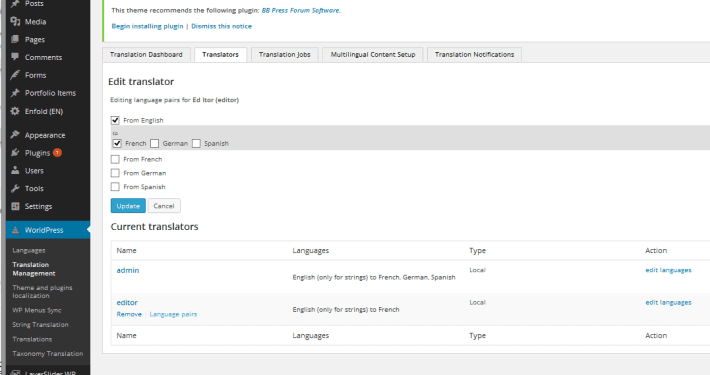The width and height of the screenshot is (710, 375).
Task: Click the Update button
Action: (128, 206)
